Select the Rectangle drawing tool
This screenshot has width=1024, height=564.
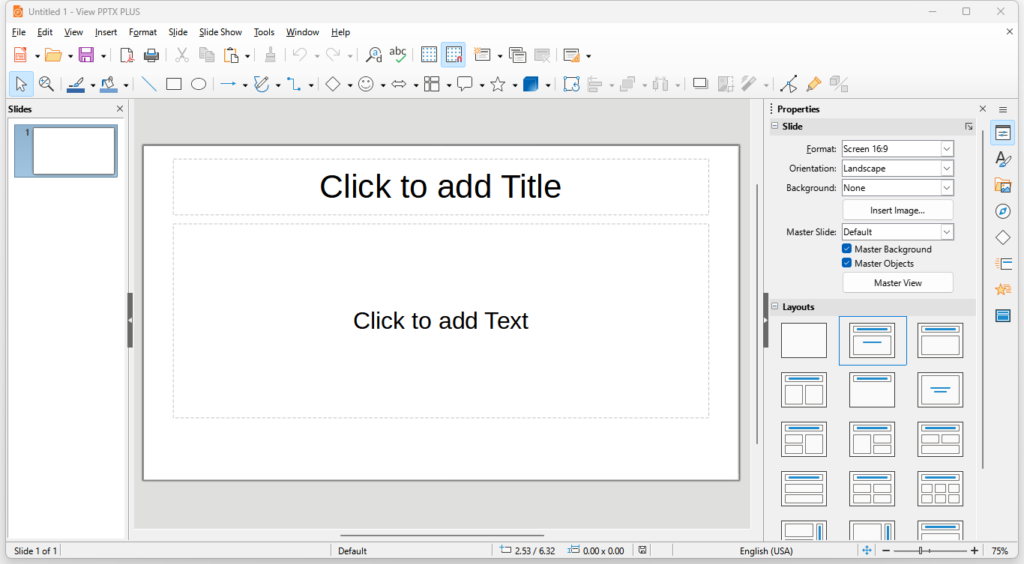(x=174, y=84)
